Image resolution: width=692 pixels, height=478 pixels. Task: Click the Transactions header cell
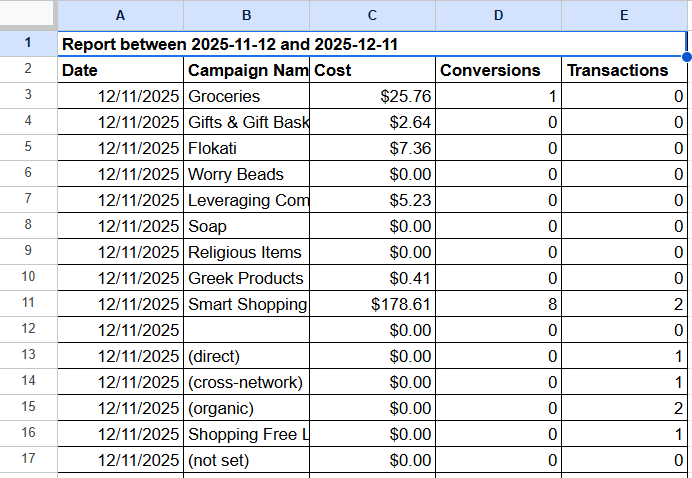(x=624, y=70)
